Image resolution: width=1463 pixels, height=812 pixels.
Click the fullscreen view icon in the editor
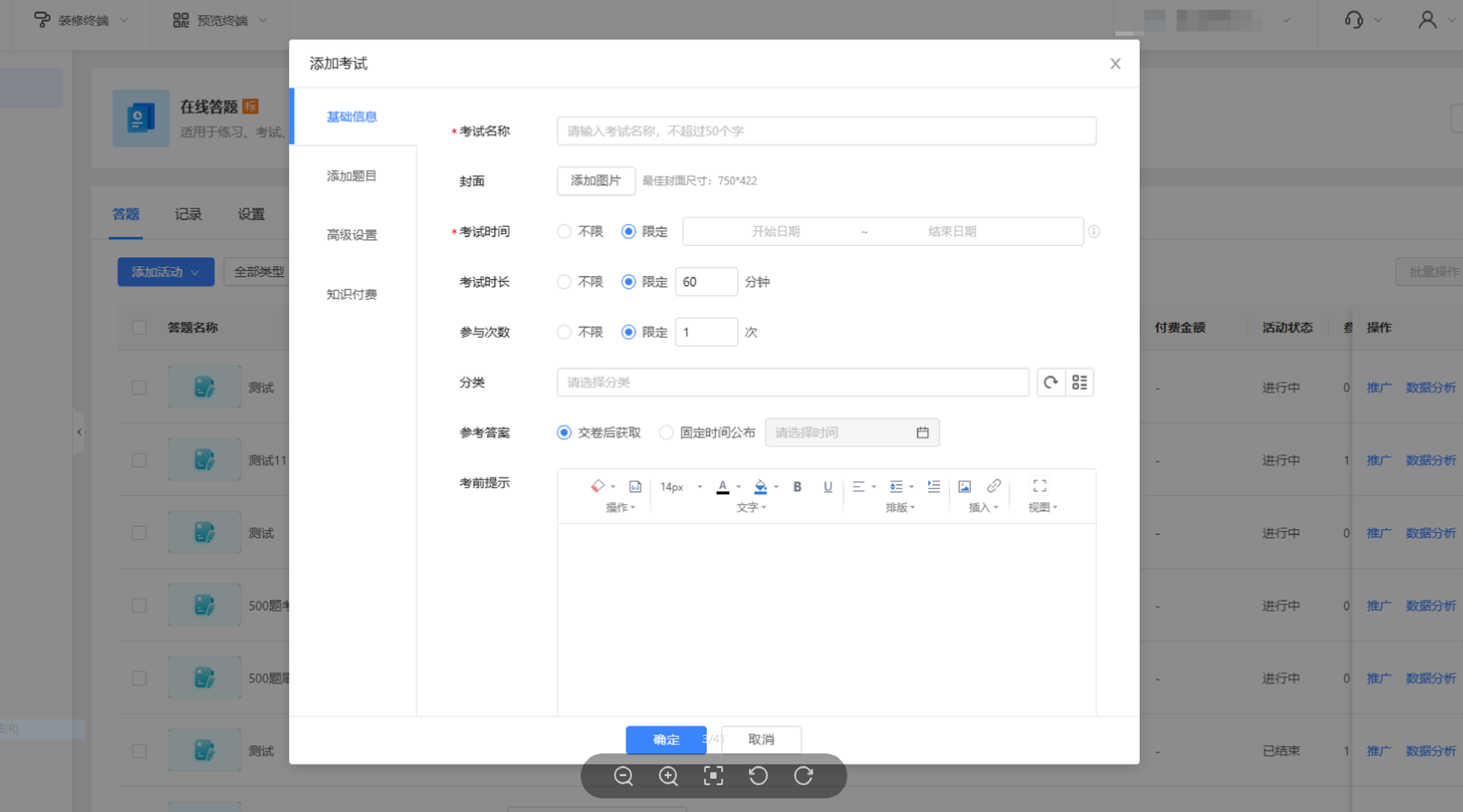[1039, 486]
